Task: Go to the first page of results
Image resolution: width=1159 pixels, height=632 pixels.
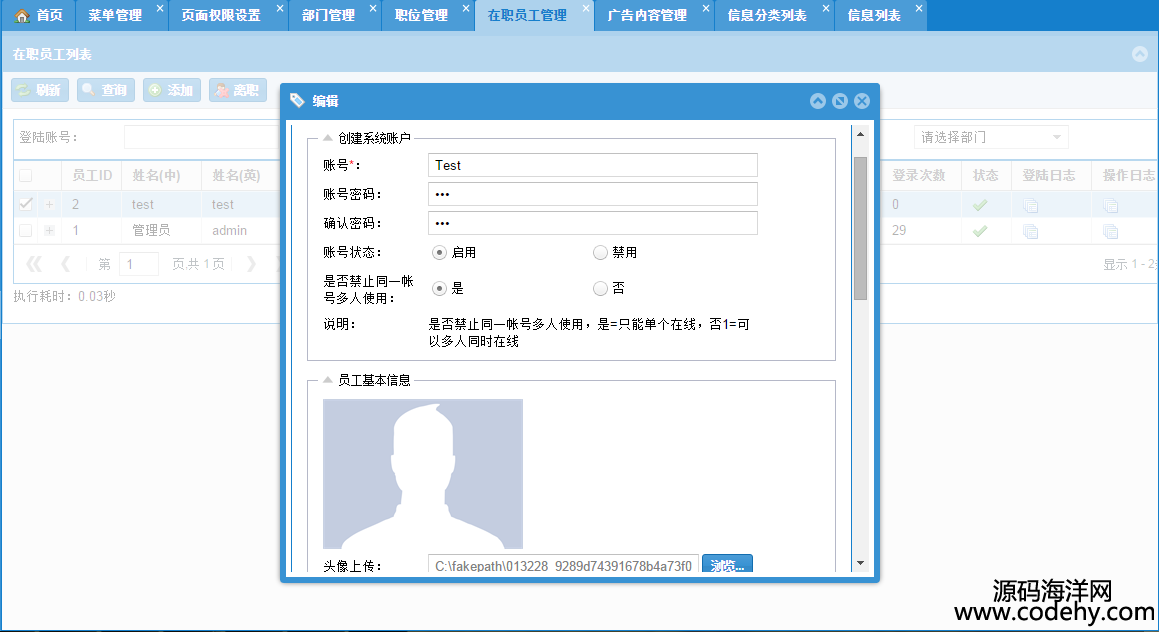Action: [34, 264]
